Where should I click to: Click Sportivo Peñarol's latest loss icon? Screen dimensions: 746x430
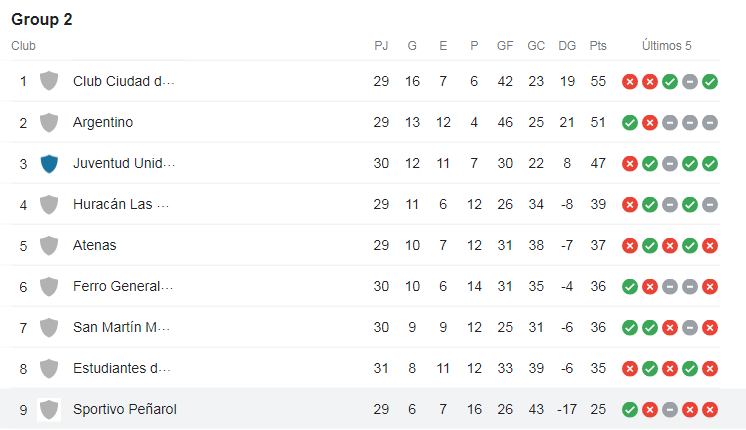pos(710,409)
